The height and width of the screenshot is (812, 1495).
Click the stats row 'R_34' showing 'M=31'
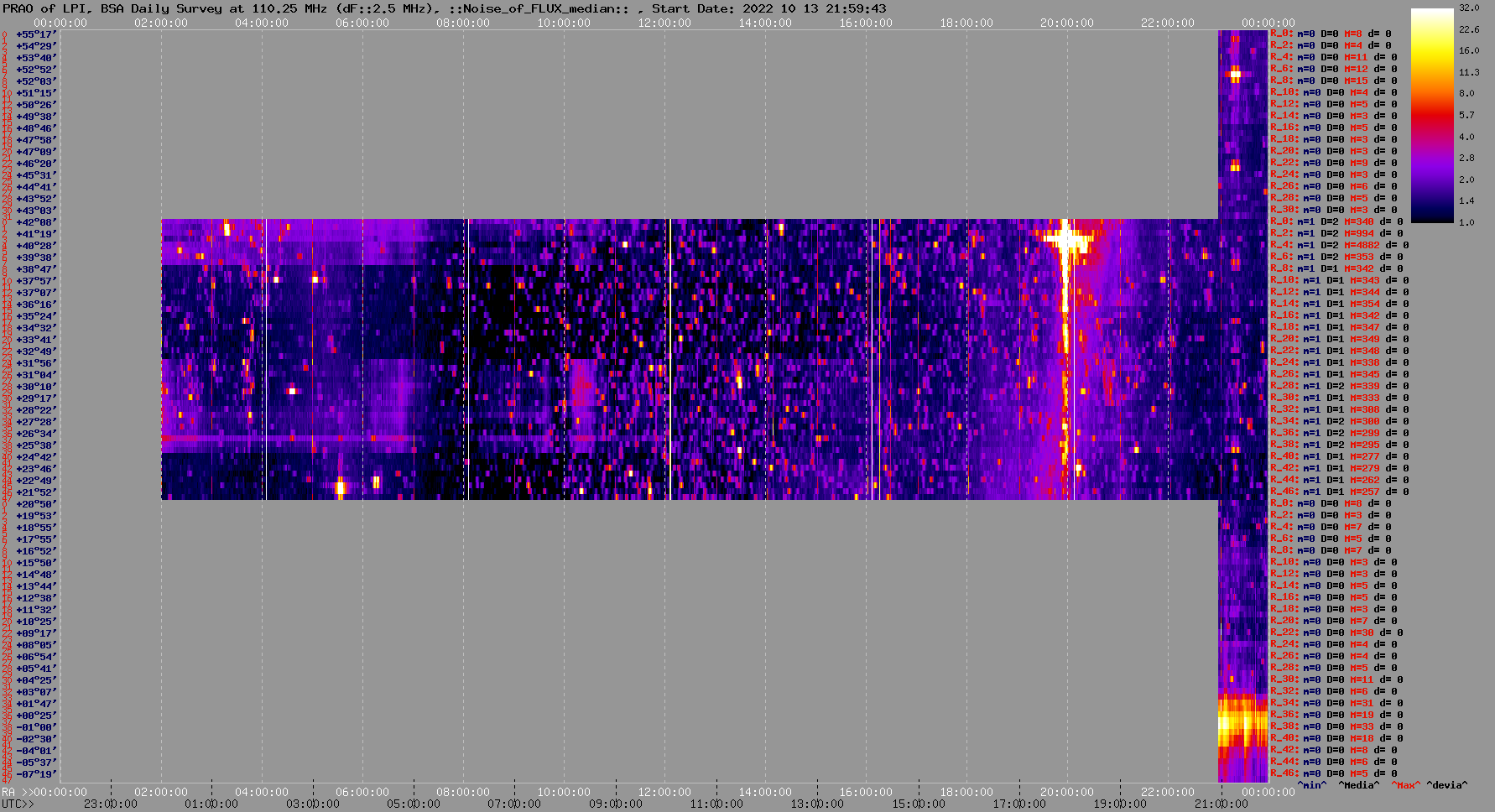1336,704
